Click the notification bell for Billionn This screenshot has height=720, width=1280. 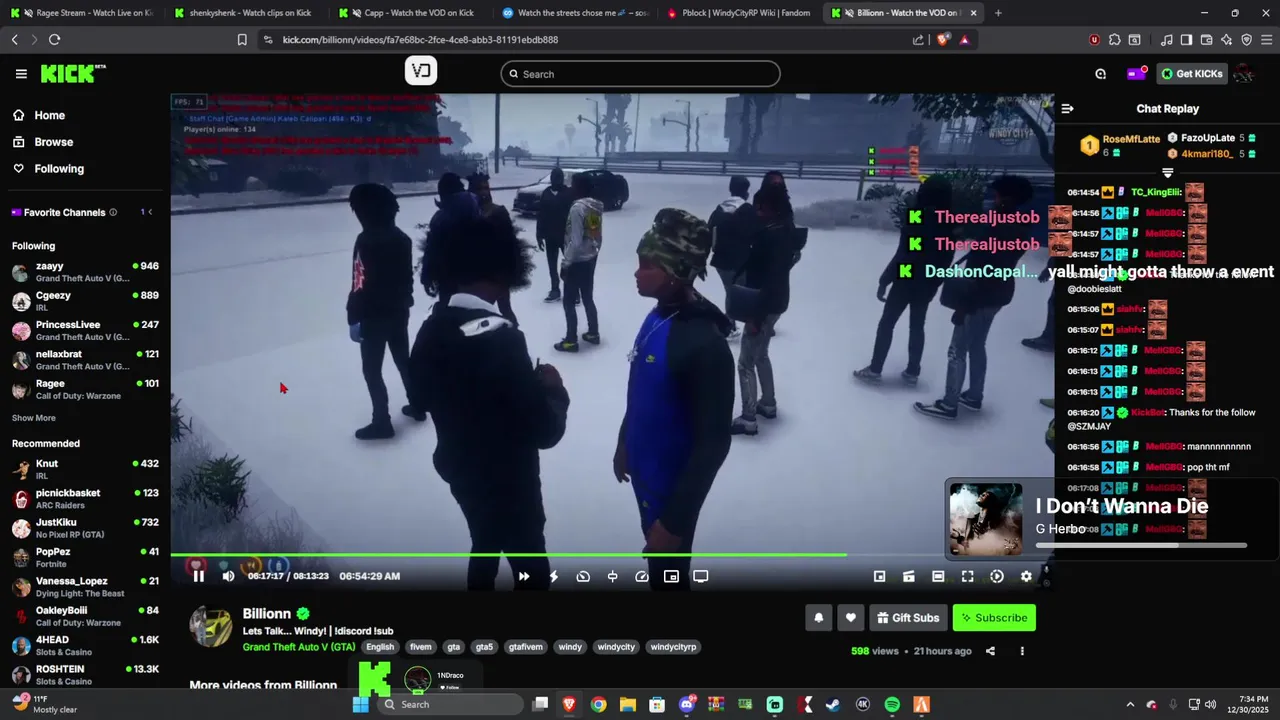pyautogui.click(x=818, y=618)
